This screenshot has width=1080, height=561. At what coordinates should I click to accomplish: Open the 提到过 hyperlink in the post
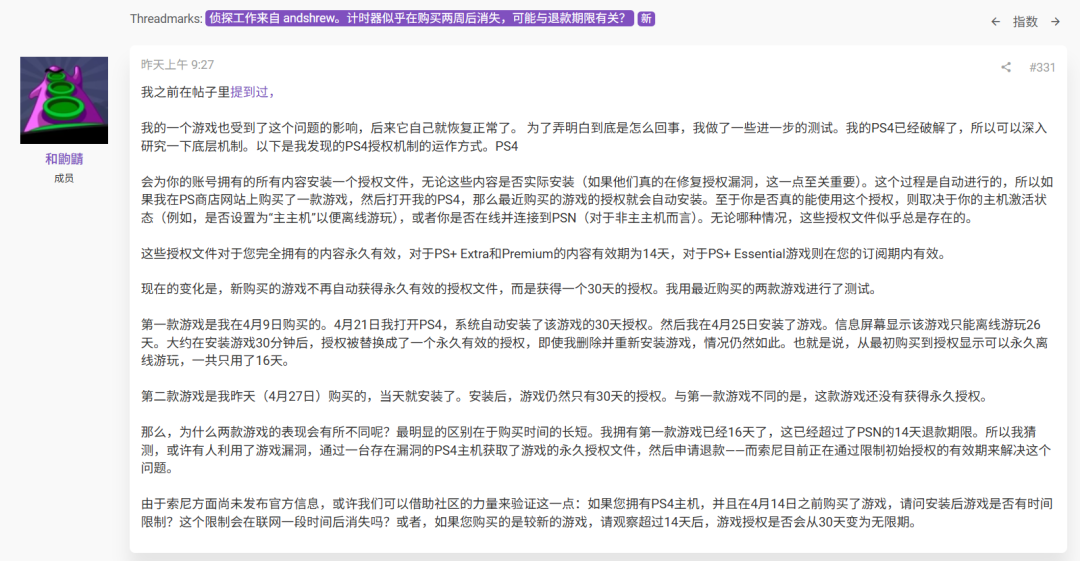[x=252, y=92]
